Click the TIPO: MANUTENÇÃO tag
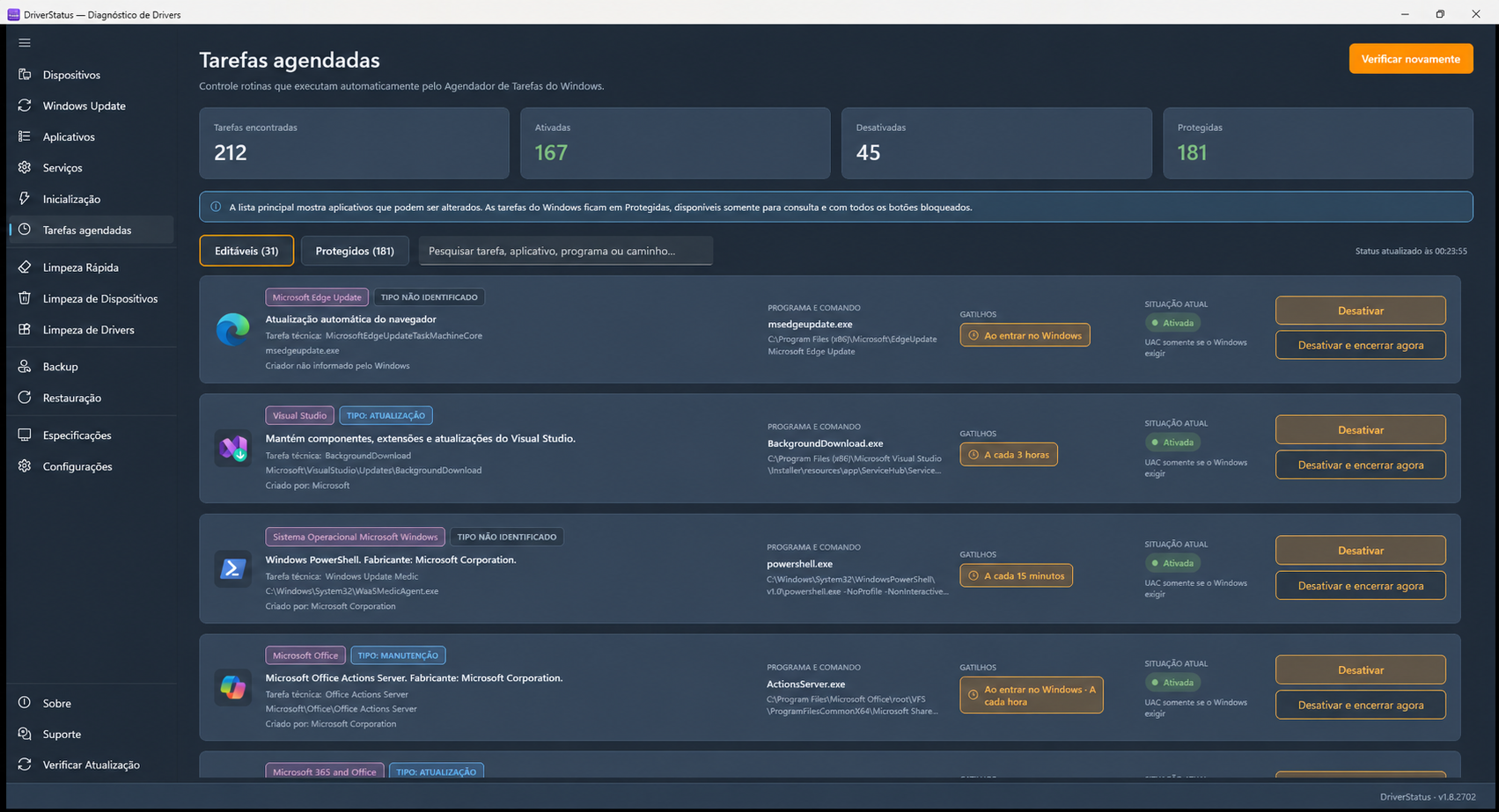Image resolution: width=1499 pixels, height=812 pixels. pos(398,655)
